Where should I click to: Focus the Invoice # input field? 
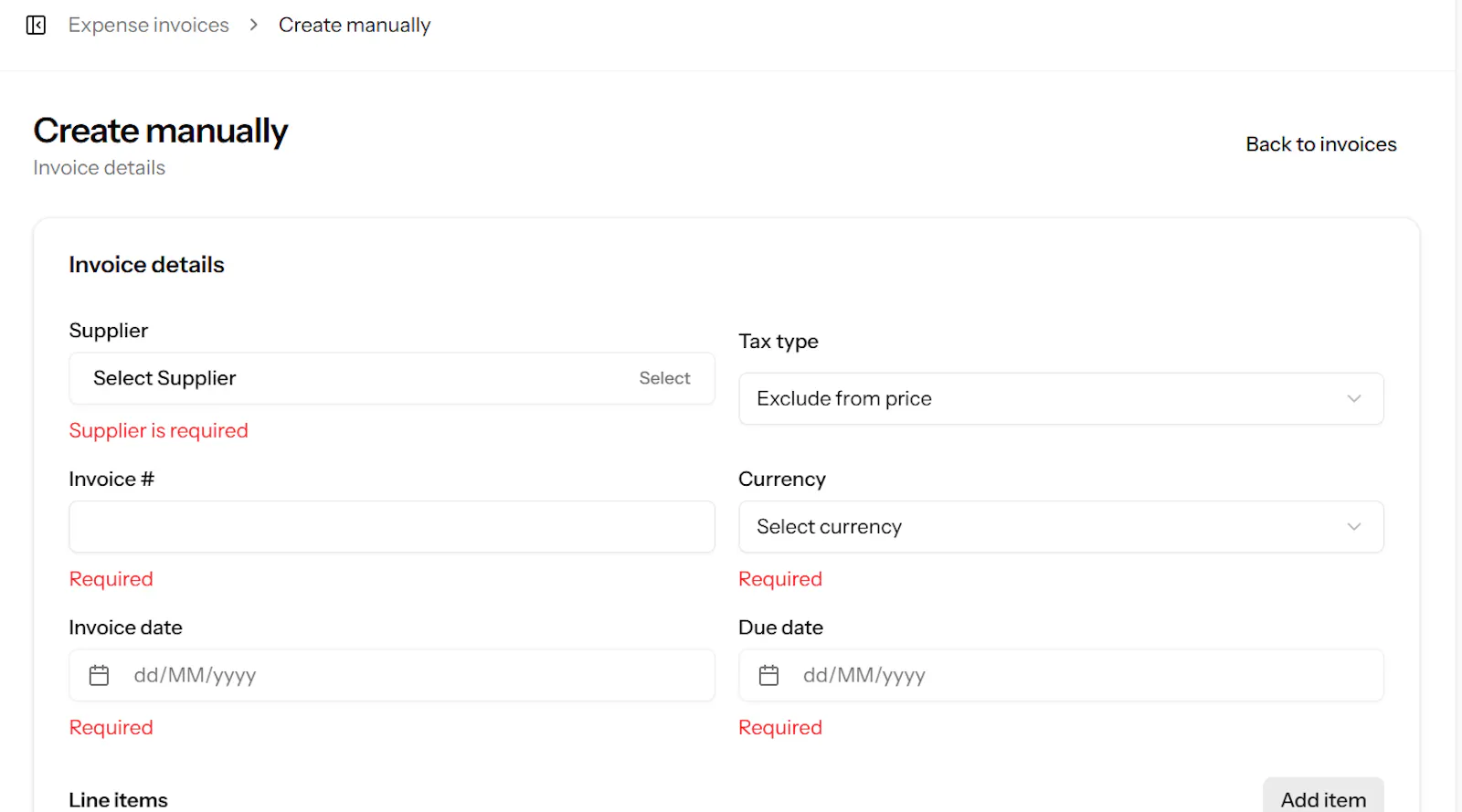[x=392, y=527]
